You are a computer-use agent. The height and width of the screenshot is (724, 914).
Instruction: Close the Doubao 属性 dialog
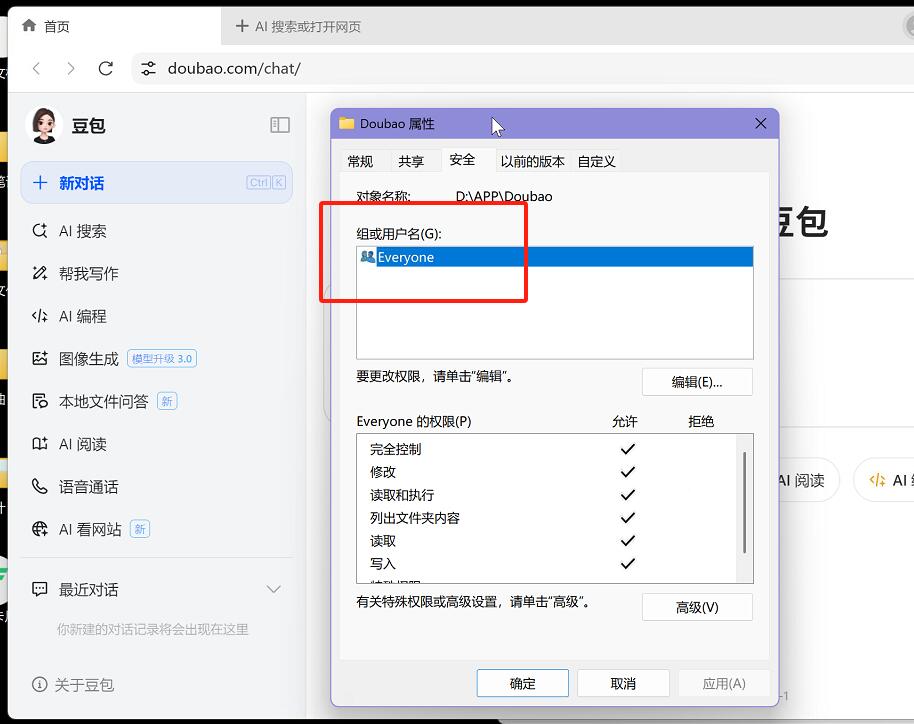click(761, 123)
